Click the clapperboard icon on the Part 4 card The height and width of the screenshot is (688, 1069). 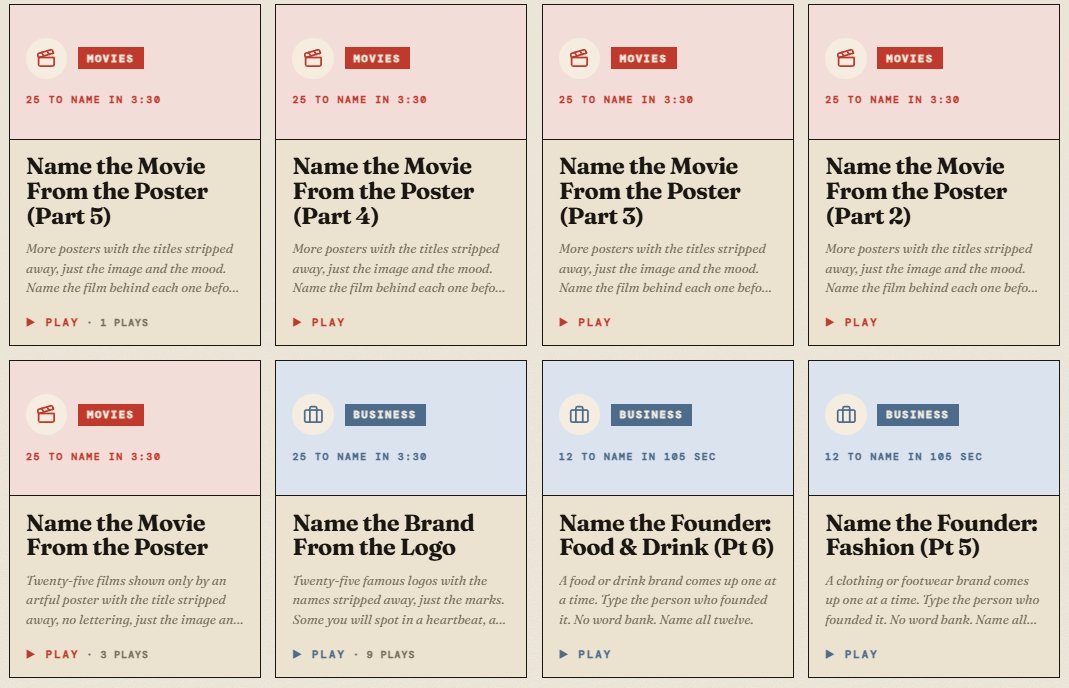313,58
